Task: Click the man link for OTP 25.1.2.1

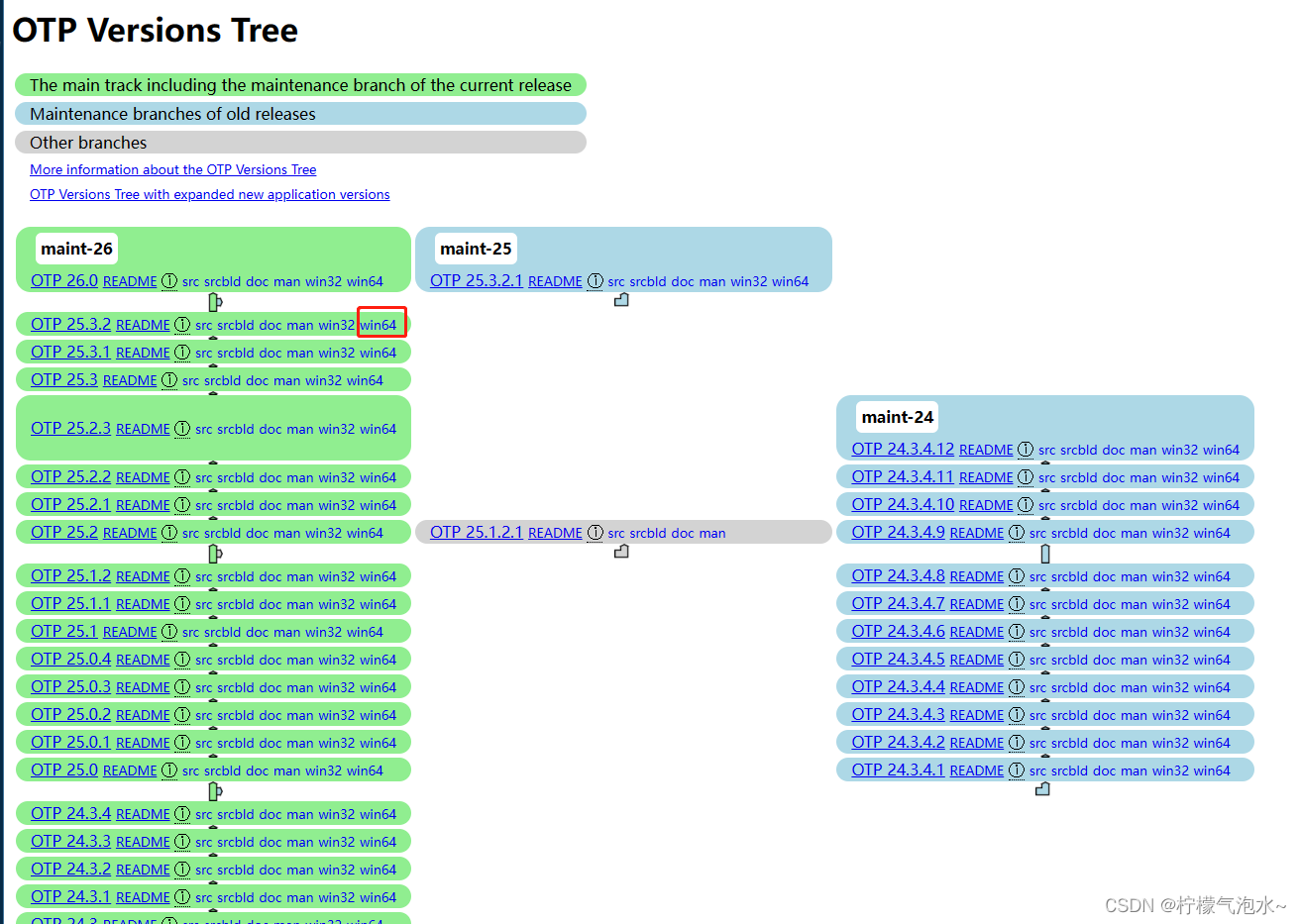Action: [x=712, y=533]
